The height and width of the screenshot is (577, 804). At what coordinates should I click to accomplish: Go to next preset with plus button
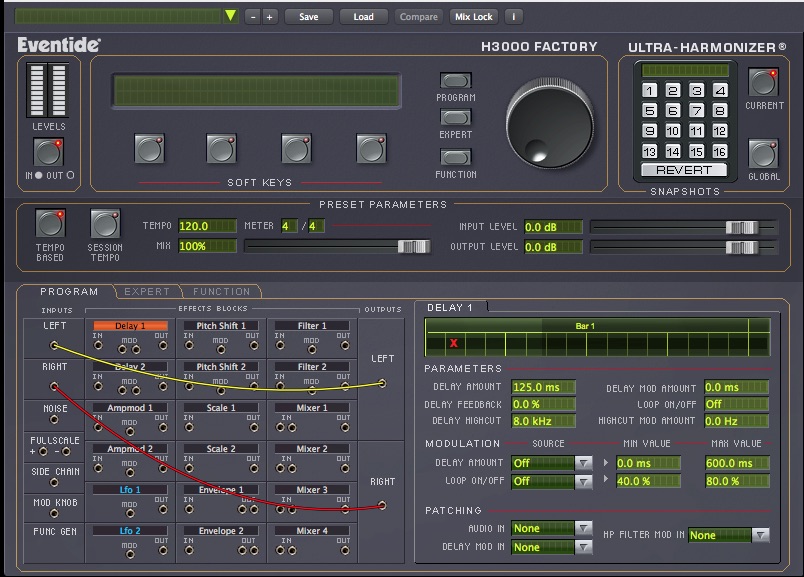[270, 17]
